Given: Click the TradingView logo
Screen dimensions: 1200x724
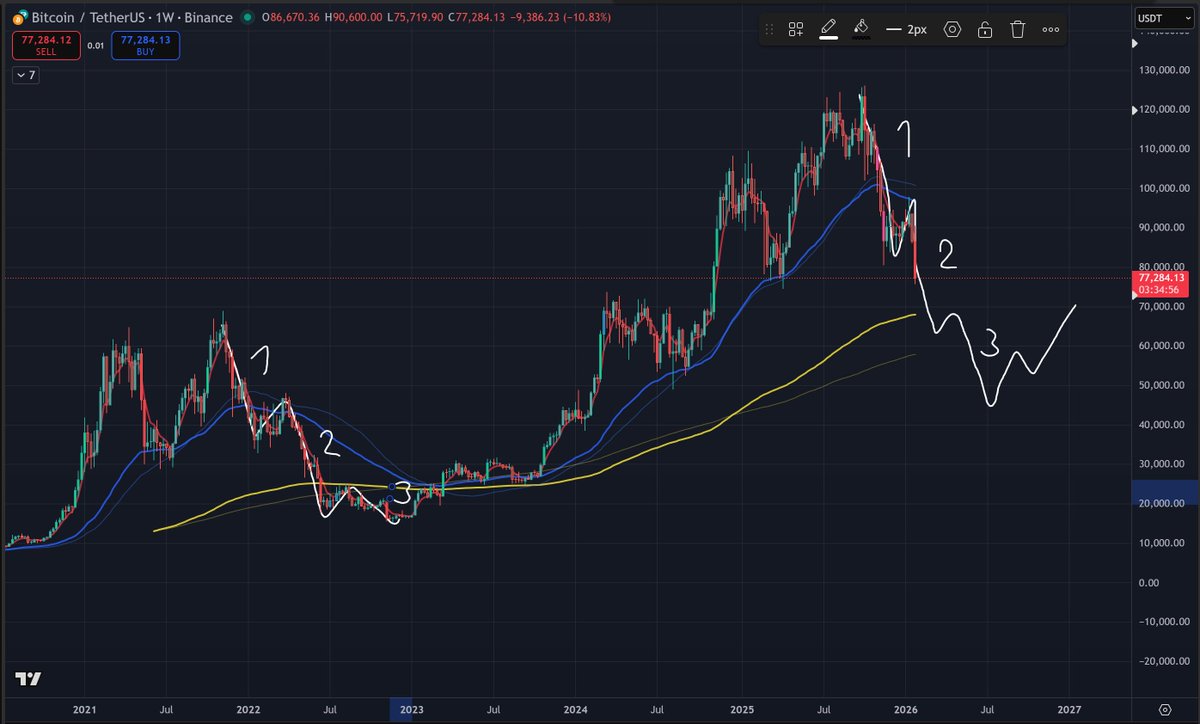Looking at the screenshot, I should (x=29, y=679).
